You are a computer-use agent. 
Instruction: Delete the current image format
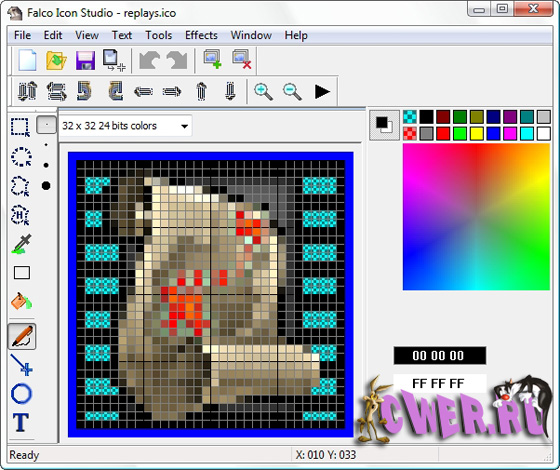(x=241, y=59)
